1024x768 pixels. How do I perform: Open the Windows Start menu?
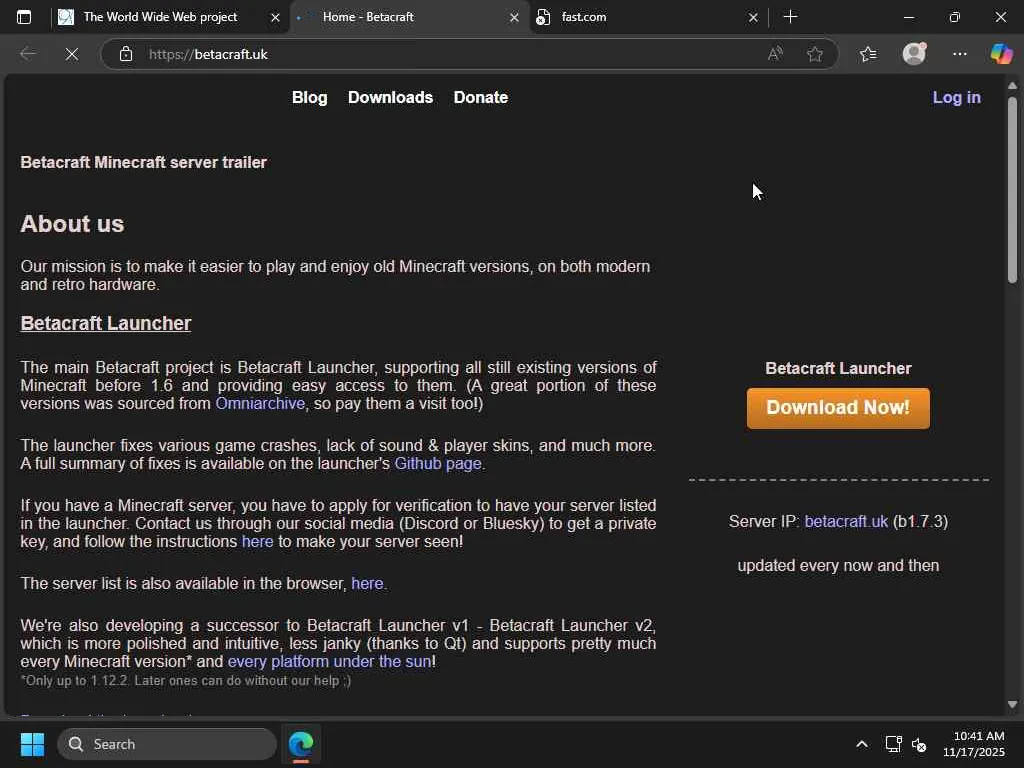coord(32,744)
